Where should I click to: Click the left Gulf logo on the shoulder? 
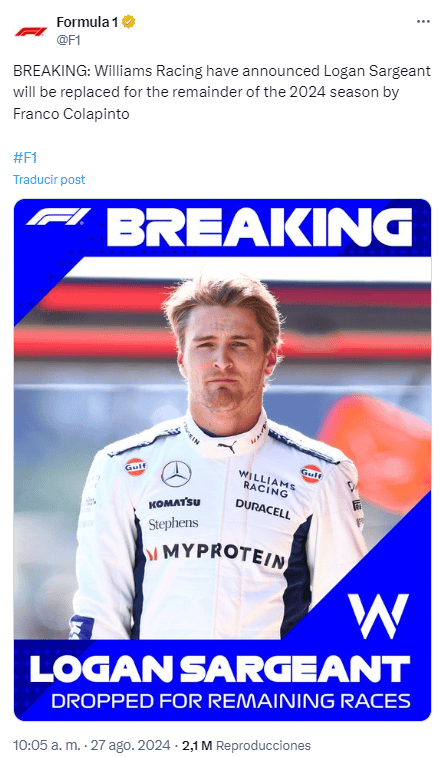pyautogui.click(x=135, y=466)
